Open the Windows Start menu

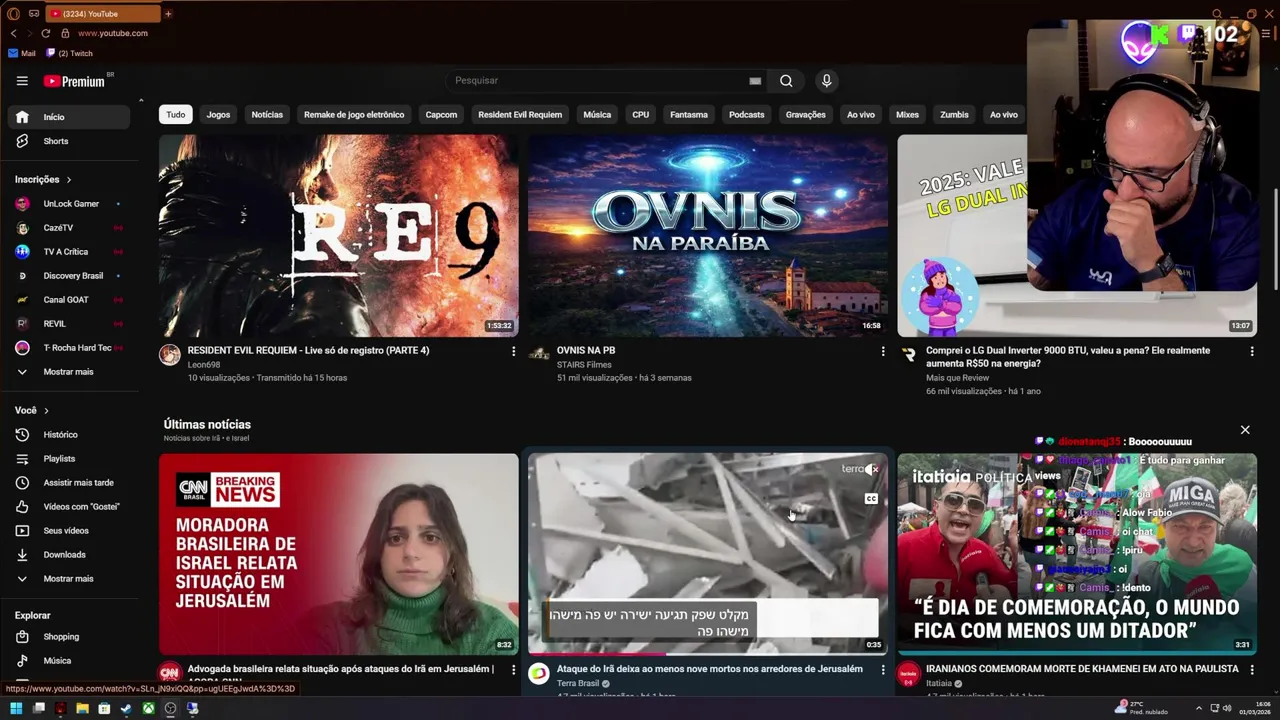pos(16,709)
